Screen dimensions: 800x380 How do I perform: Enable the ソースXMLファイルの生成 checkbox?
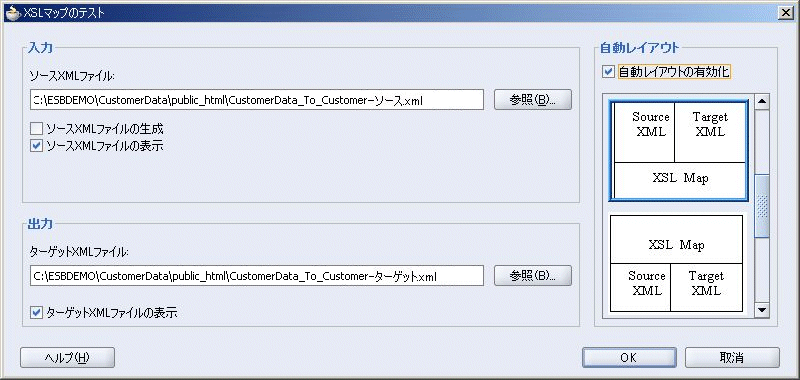click(36, 129)
